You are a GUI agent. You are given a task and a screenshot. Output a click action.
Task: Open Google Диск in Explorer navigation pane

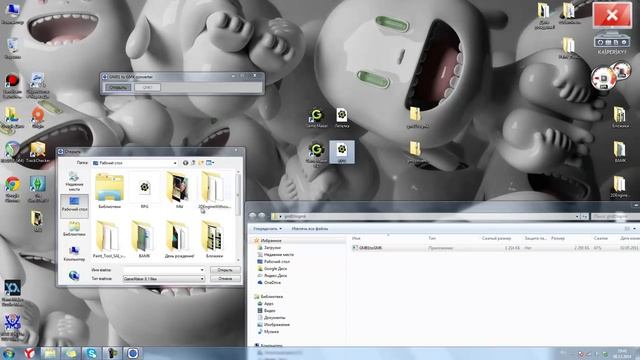coord(275,269)
